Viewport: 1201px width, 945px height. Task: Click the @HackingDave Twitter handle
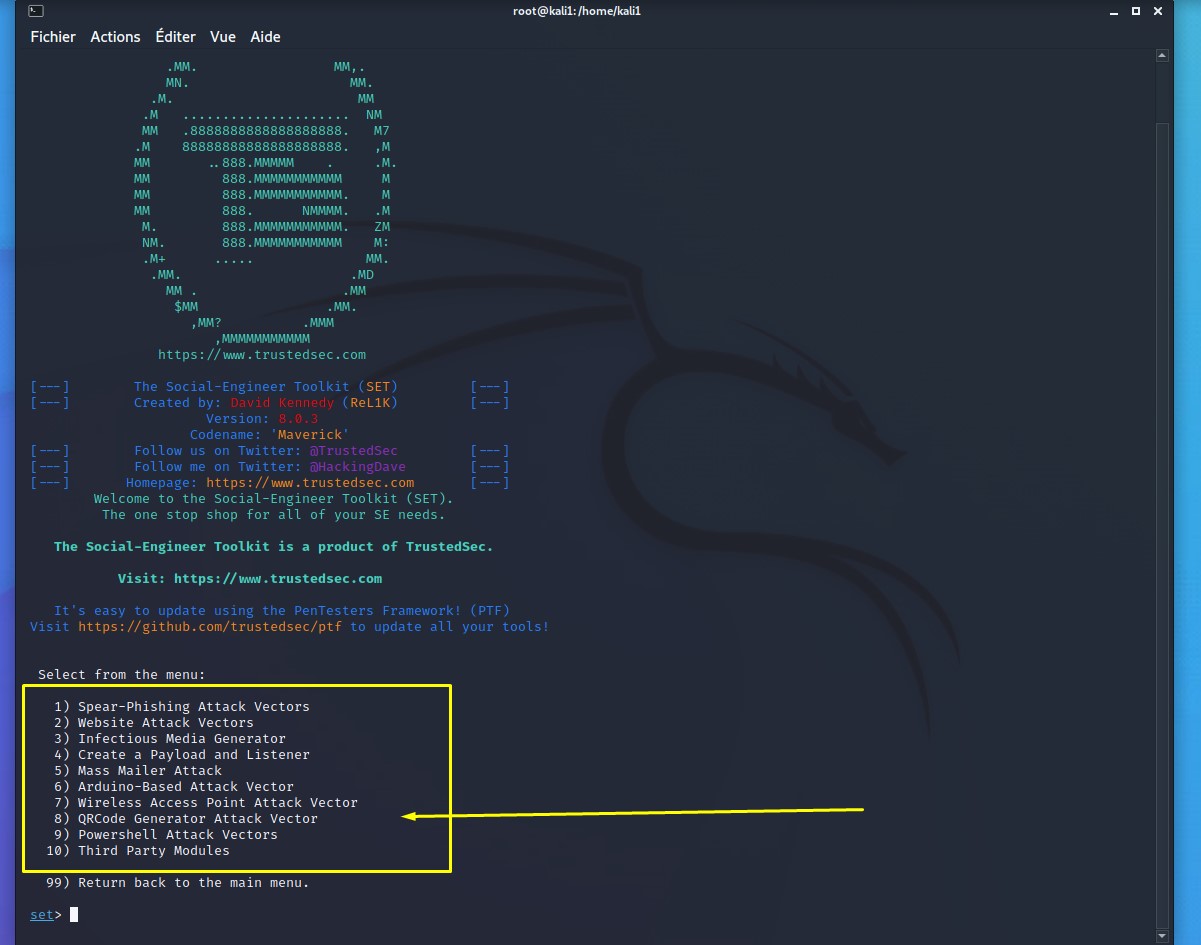tap(358, 466)
